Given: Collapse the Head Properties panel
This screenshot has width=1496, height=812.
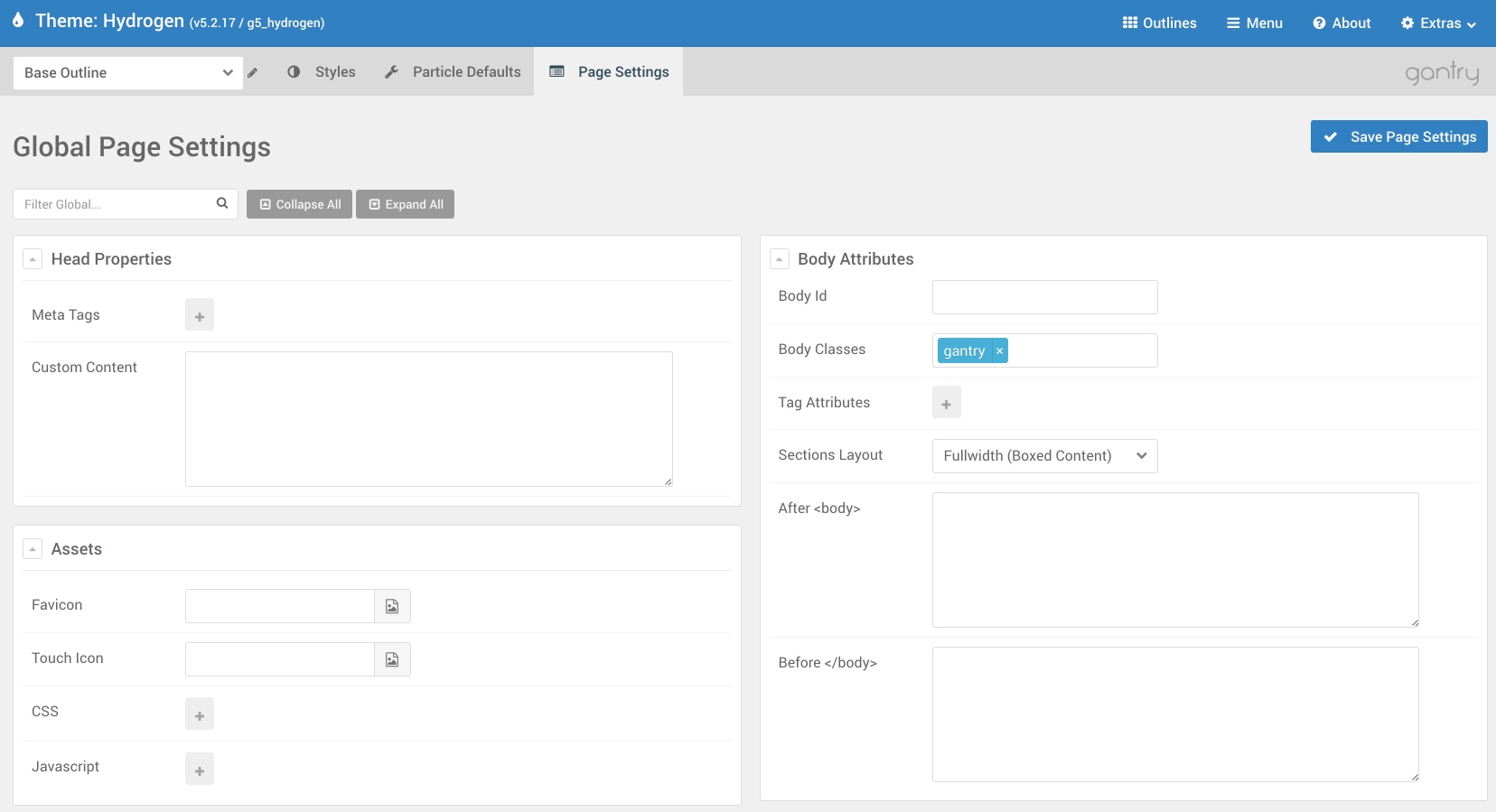Looking at the screenshot, I should click(x=33, y=260).
